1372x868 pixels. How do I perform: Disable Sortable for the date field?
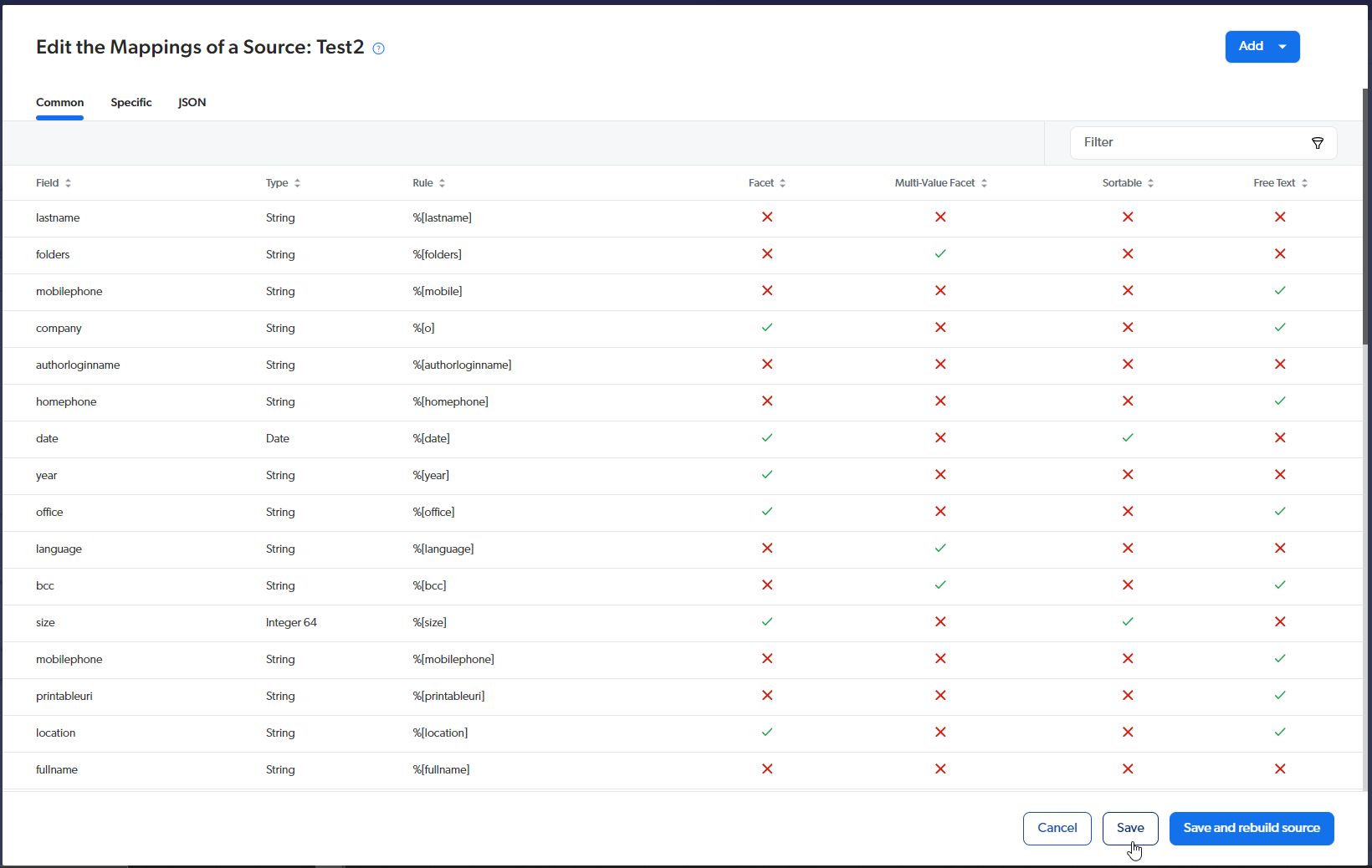1128,438
